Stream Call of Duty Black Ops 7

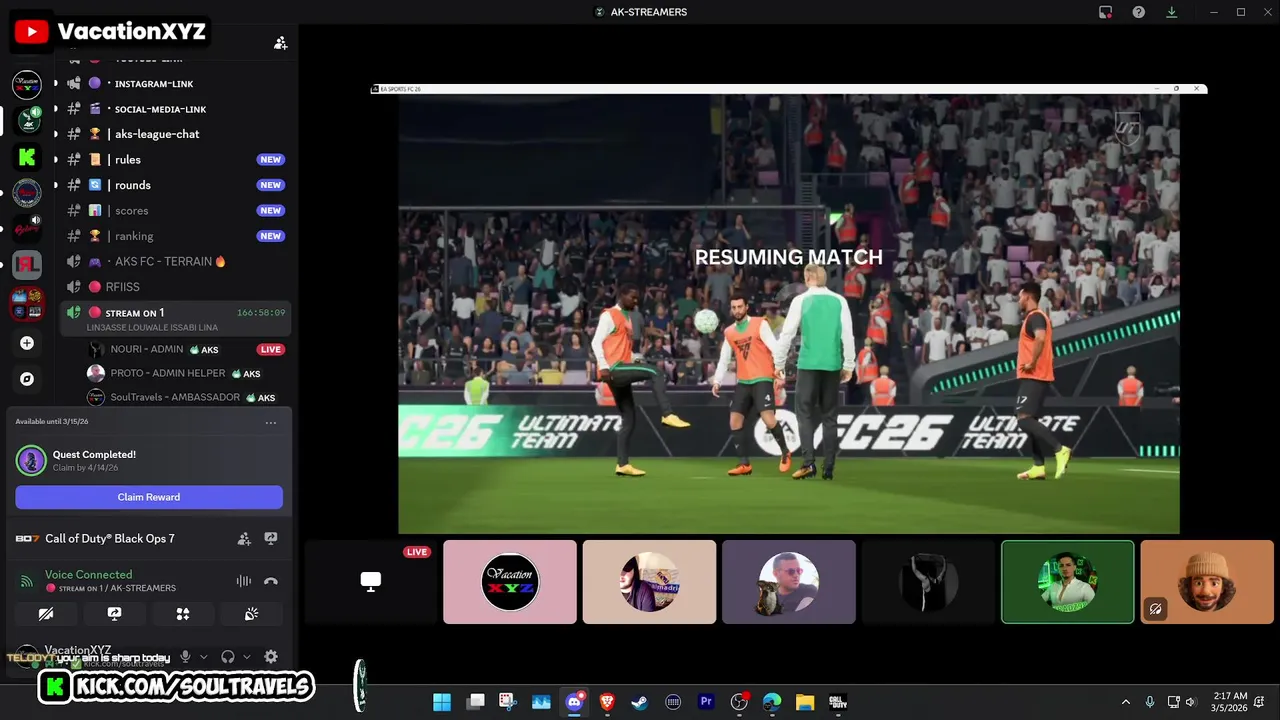point(270,538)
